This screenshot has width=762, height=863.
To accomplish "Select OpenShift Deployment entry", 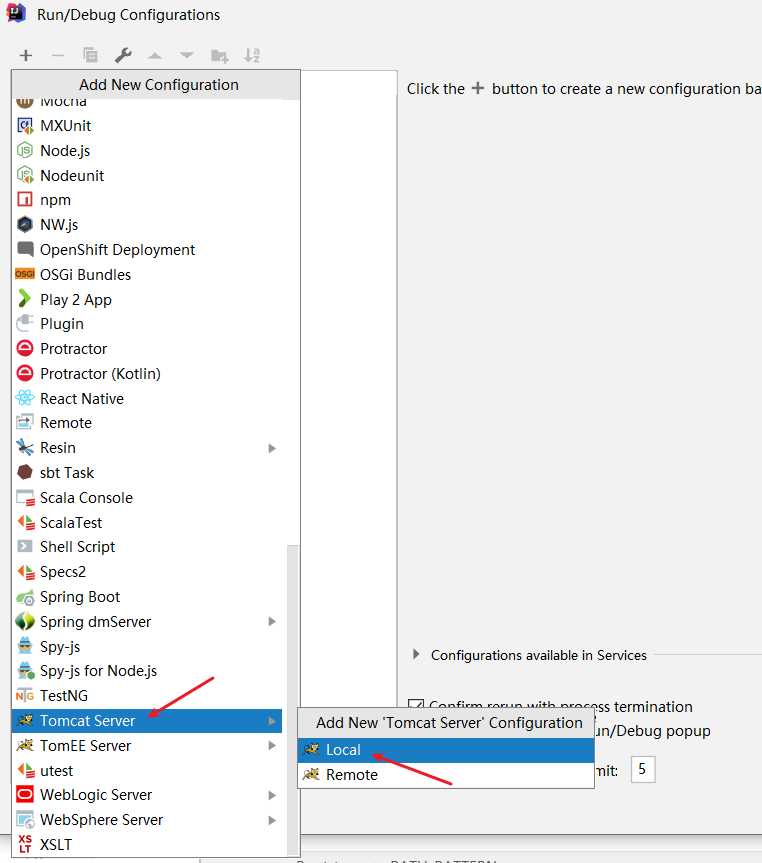I will (x=146, y=249).
